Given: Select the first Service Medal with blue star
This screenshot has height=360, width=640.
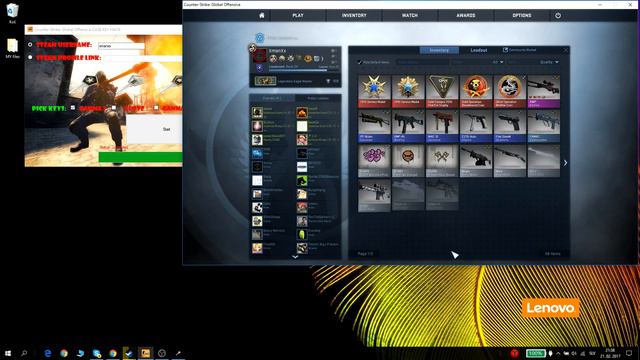Looking at the screenshot, I should [x=374, y=91].
